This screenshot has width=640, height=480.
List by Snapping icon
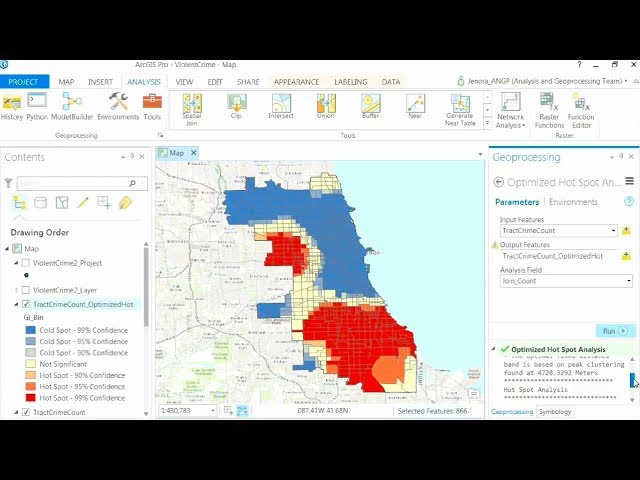coord(104,202)
